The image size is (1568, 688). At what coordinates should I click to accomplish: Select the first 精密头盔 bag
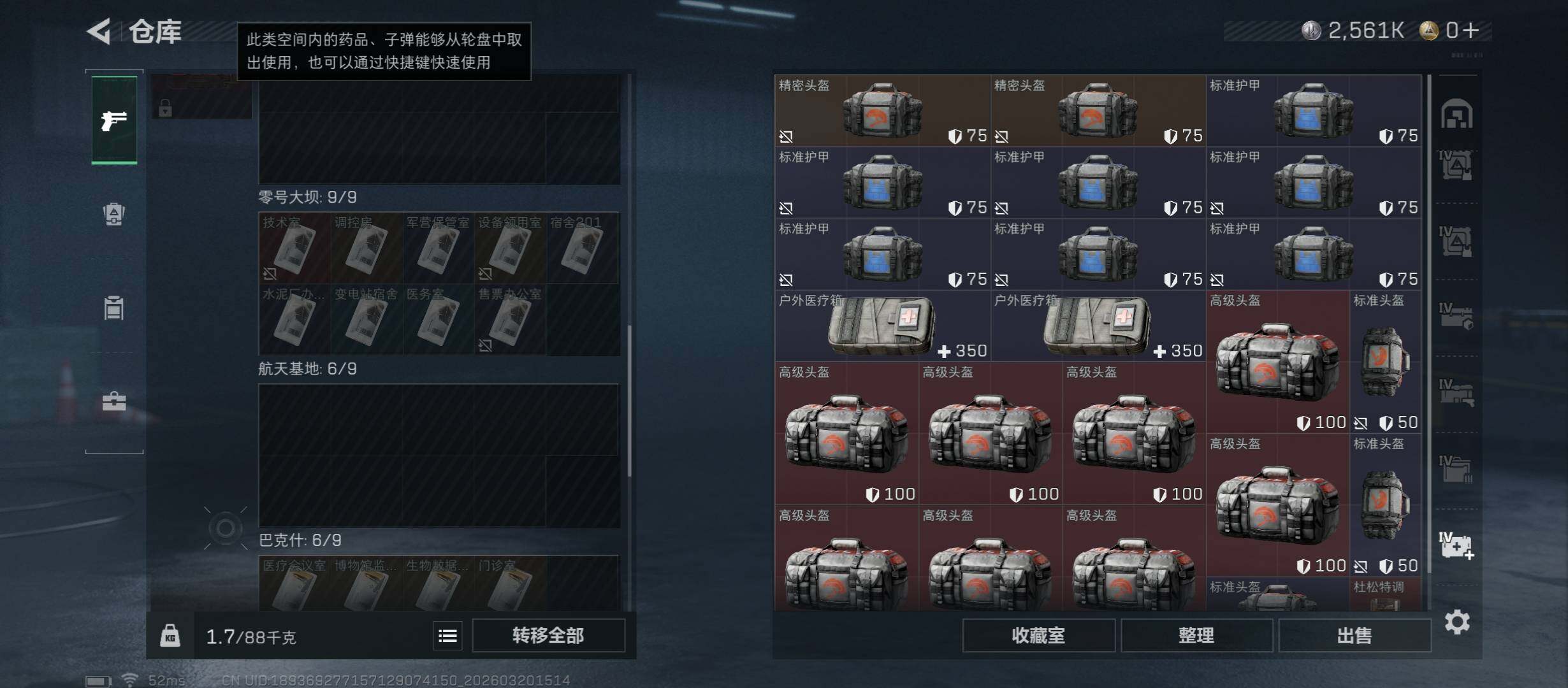(x=883, y=111)
